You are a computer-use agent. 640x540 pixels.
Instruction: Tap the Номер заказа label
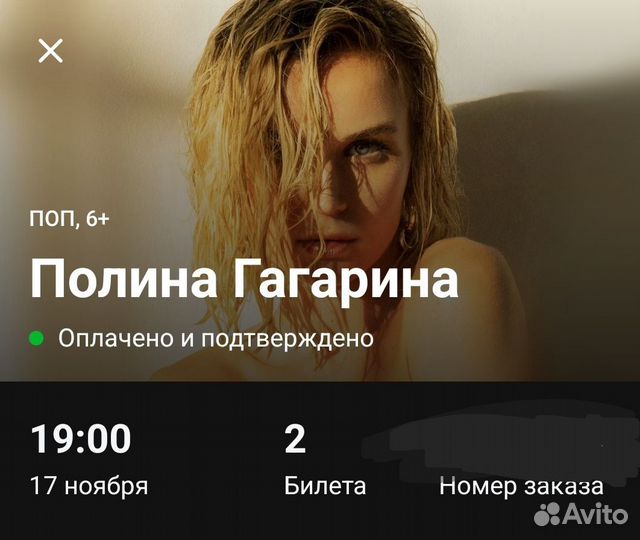(521, 487)
